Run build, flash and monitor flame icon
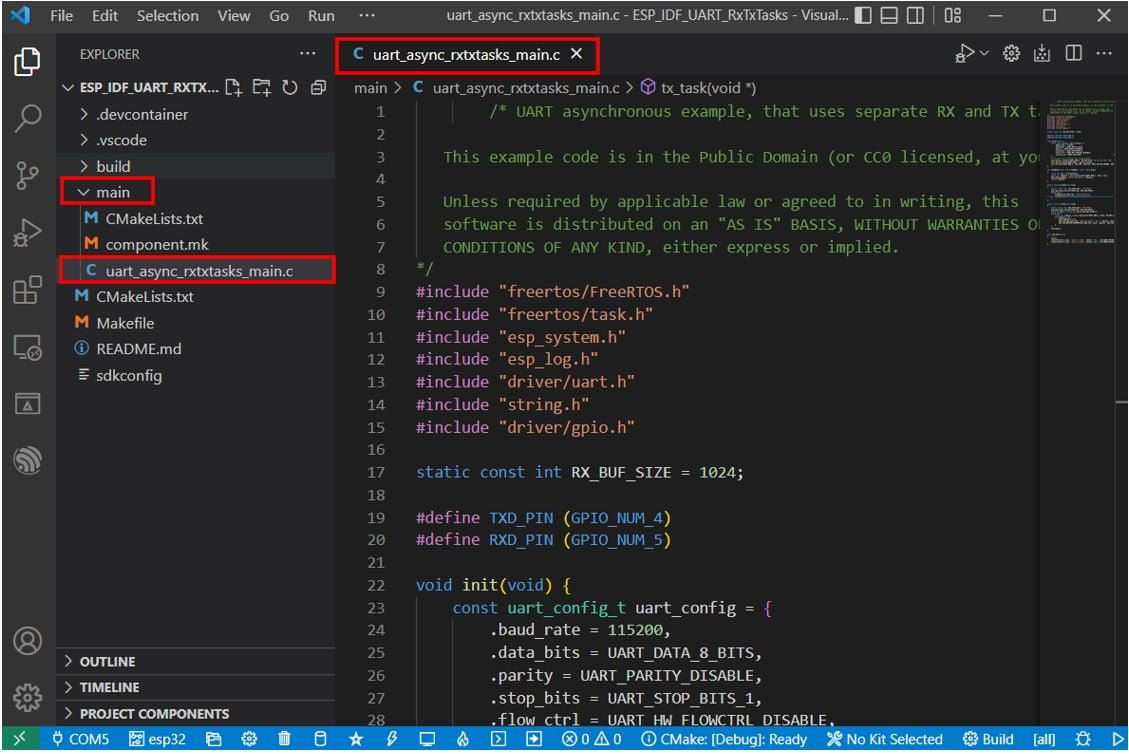This screenshot has height=754, width=1129. click(462, 738)
